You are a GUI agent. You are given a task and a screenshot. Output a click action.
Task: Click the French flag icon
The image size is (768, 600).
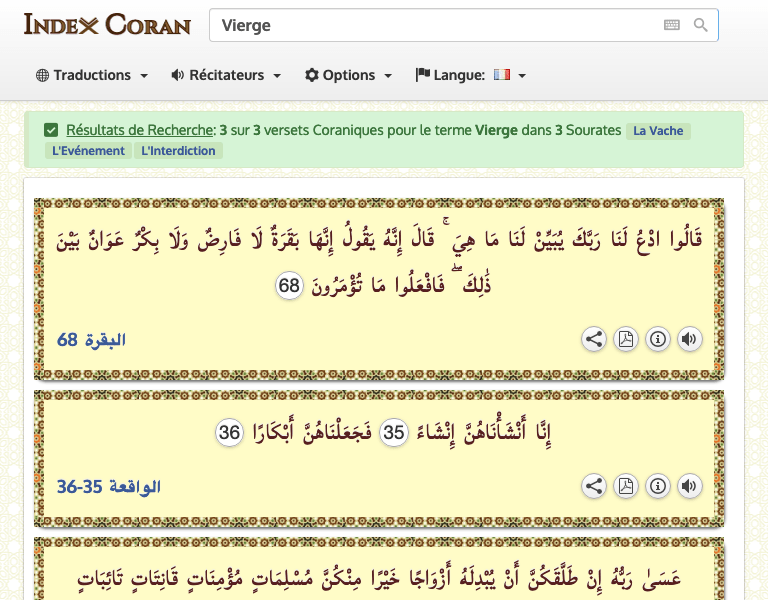pyautogui.click(x=502, y=74)
